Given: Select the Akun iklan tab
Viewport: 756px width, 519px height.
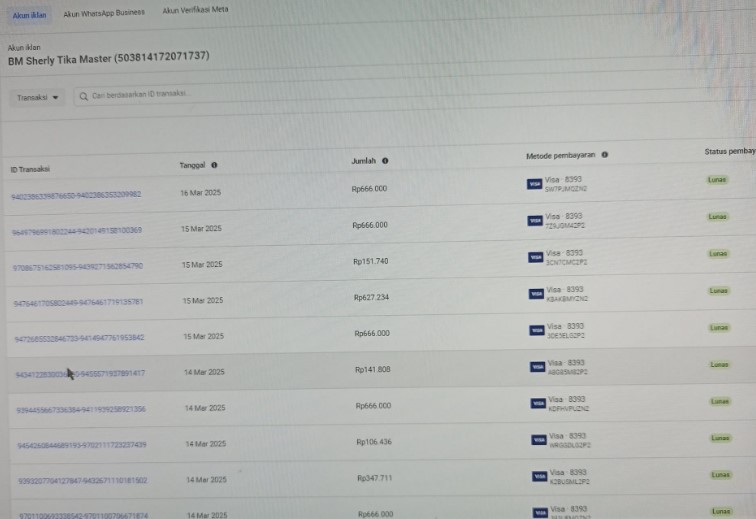Looking at the screenshot, I should [29, 15].
